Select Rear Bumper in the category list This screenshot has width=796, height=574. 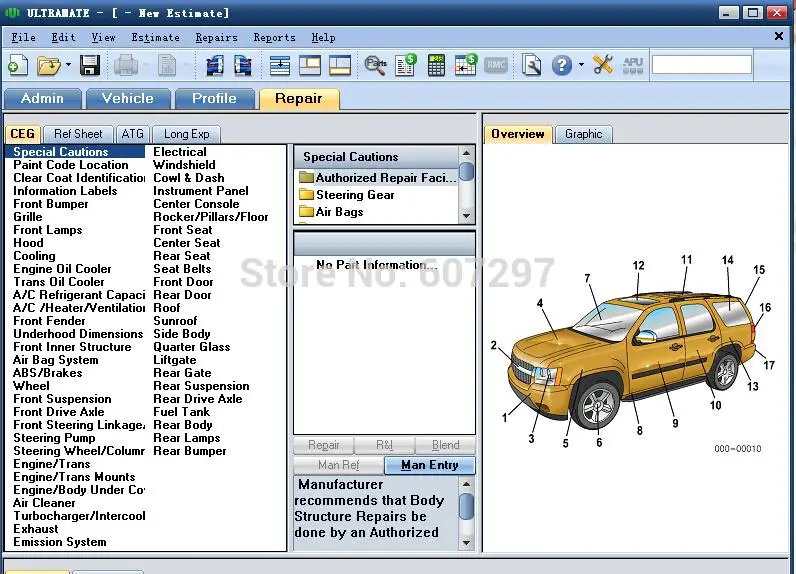pos(190,451)
